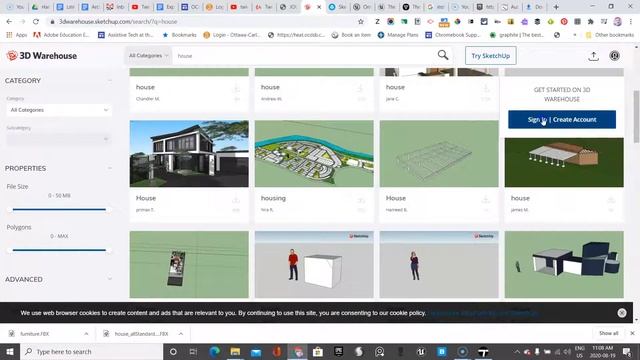Open the user profile icon
The image size is (640, 360).
pos(614,56)
